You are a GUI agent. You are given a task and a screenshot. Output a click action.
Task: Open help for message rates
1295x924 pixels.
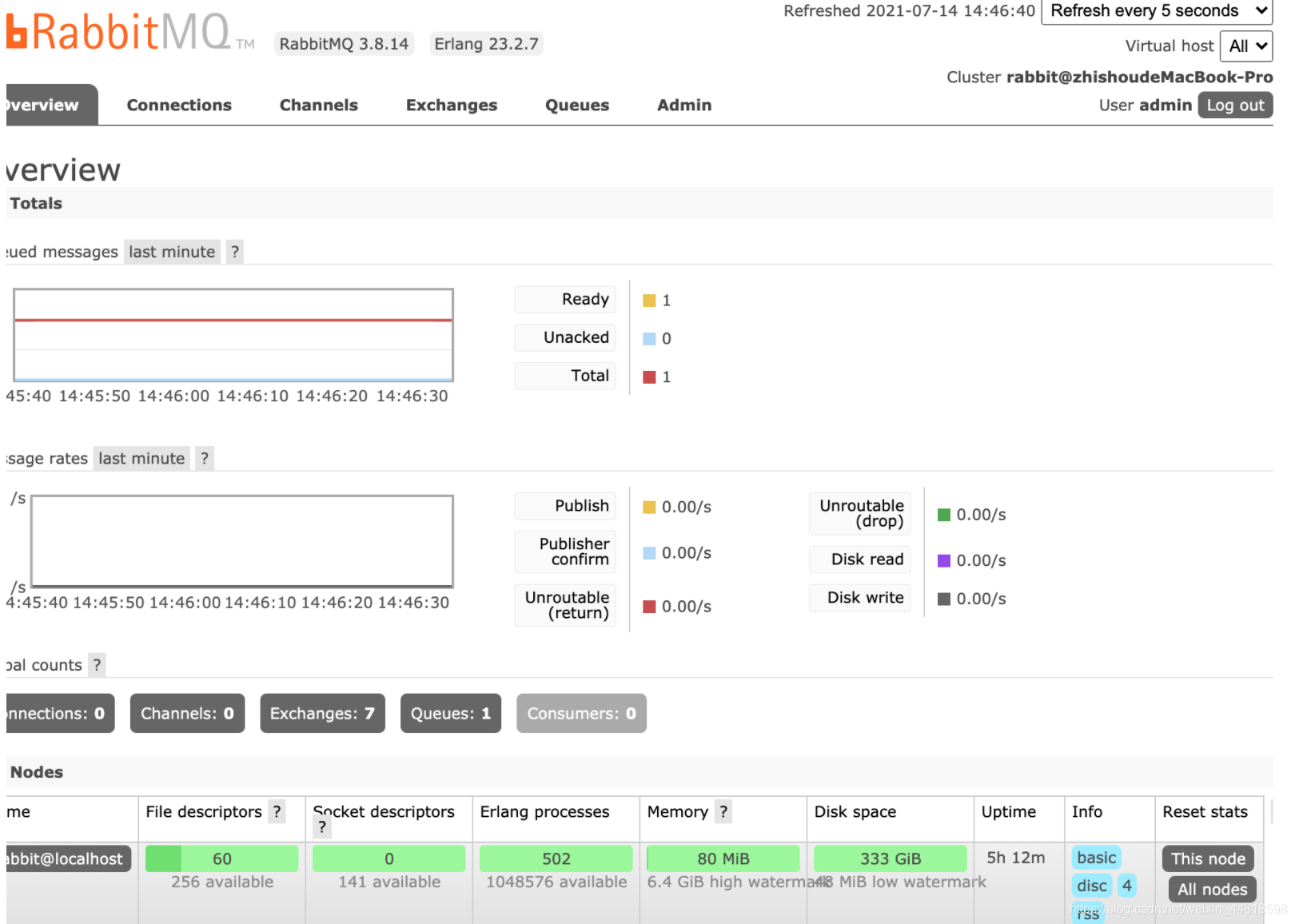205,458
